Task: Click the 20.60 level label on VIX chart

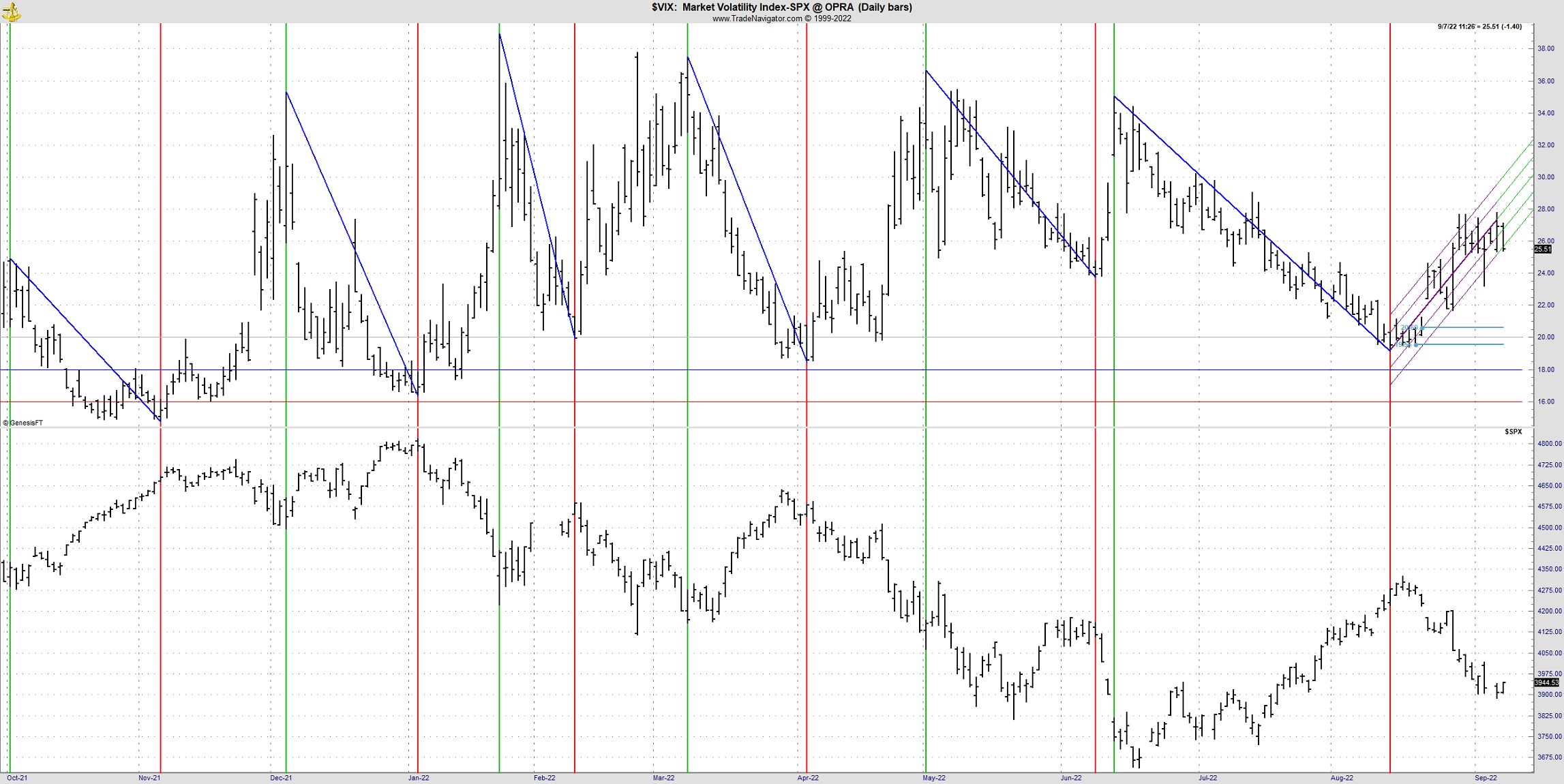Action: pos(1409,328)
